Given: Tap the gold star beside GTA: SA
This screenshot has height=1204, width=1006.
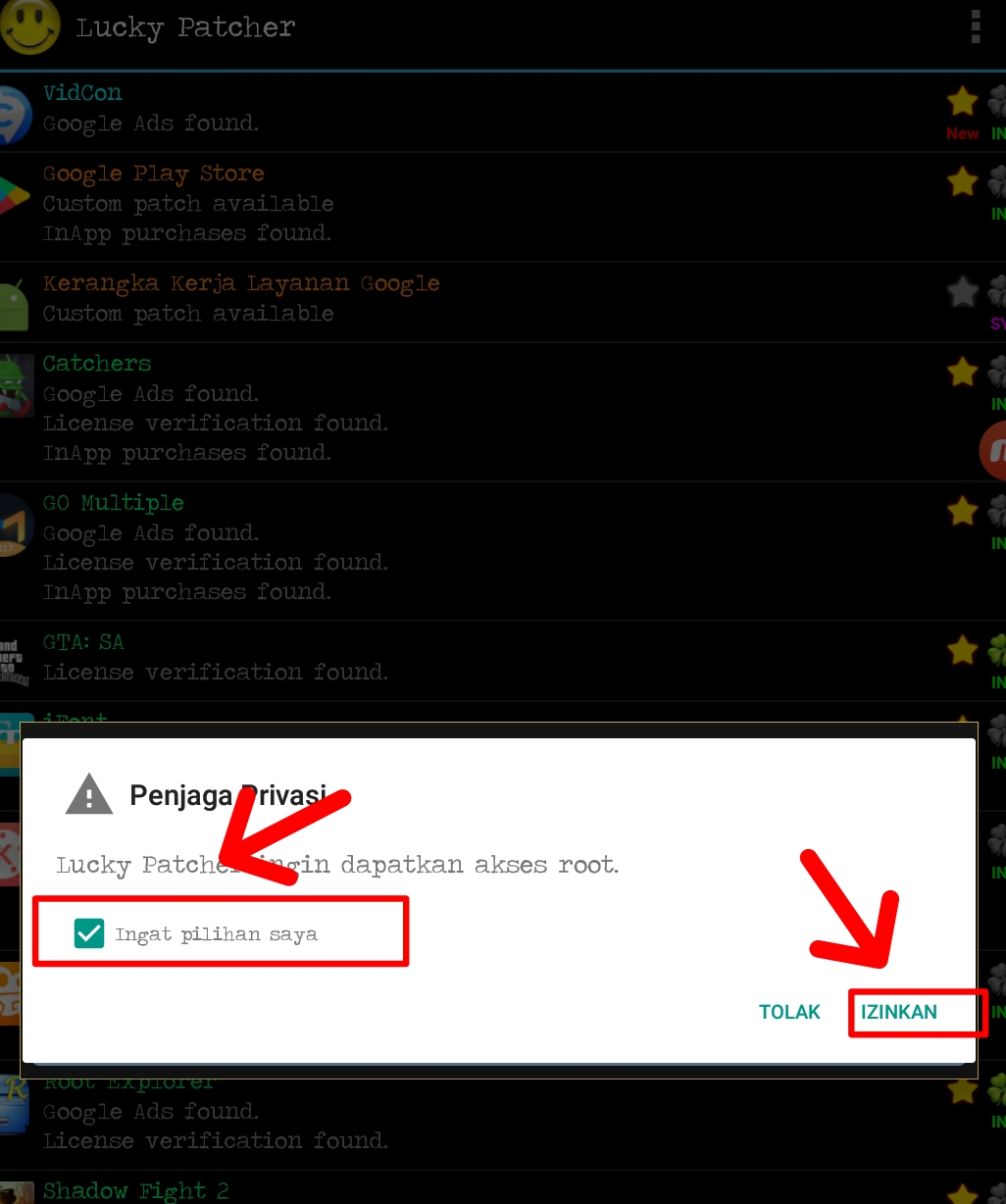Looking at the screenshot, I should coord(963,649).
